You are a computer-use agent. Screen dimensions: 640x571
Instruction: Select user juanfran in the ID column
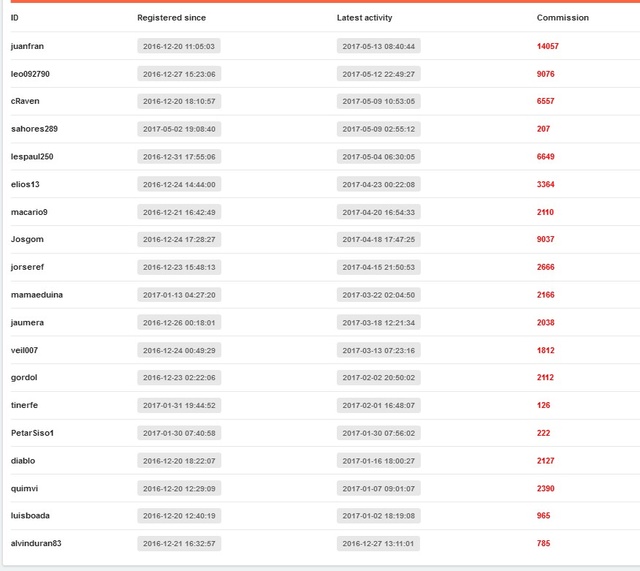tap(27, 46)
